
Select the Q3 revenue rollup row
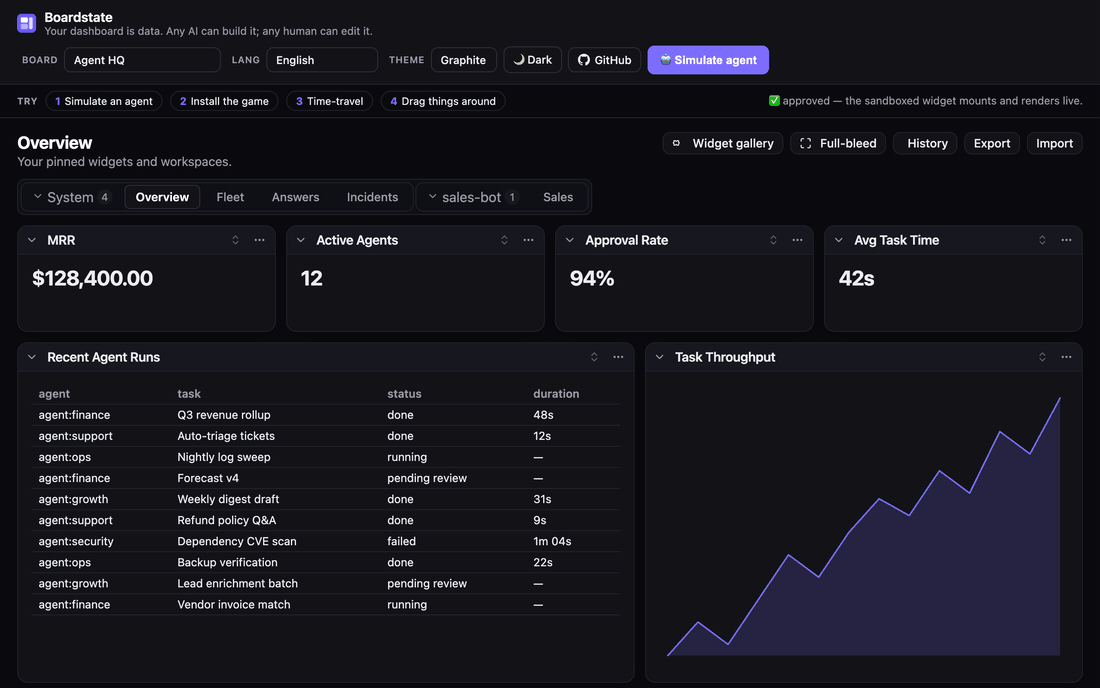326,414
